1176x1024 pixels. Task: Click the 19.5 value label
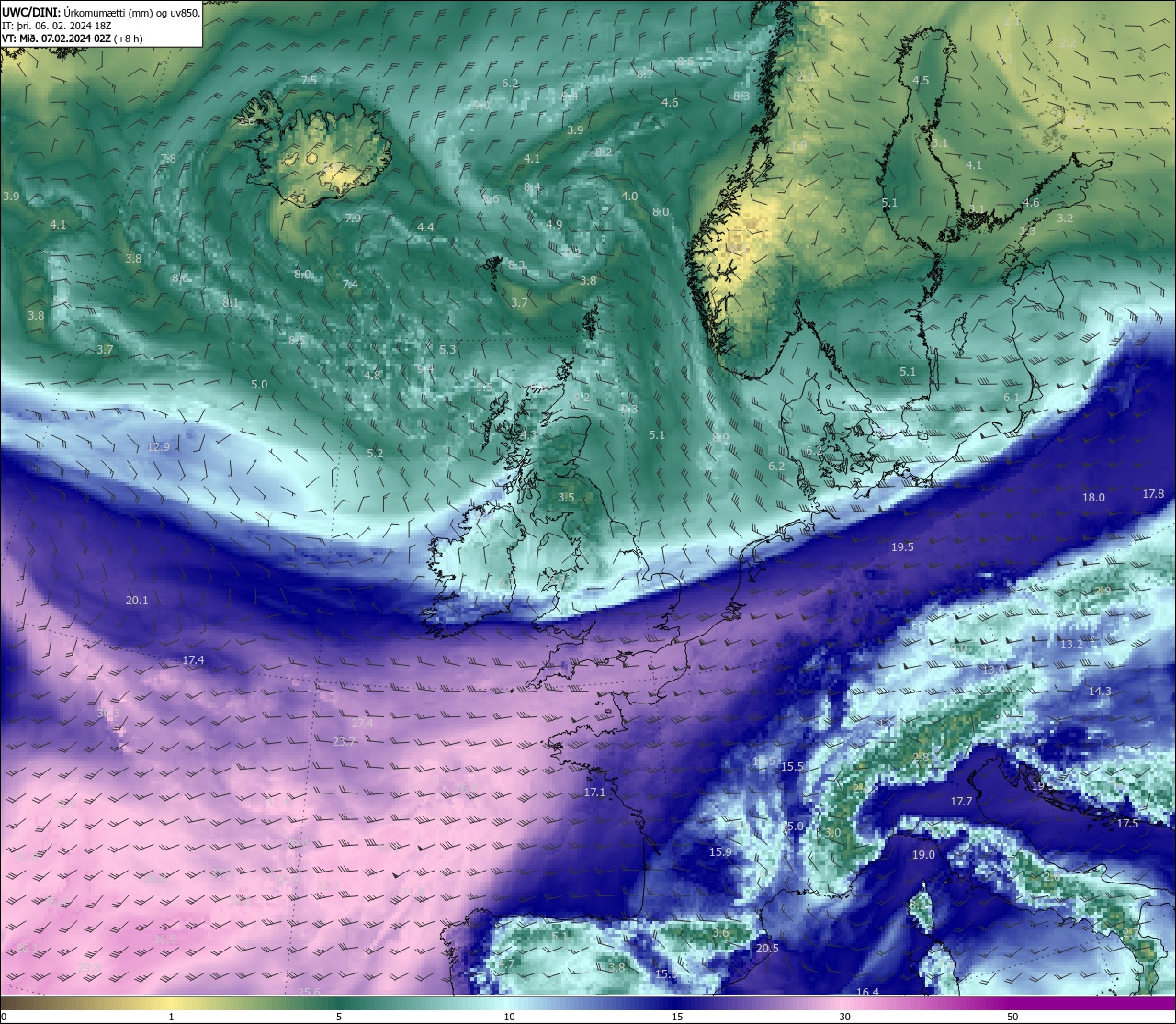pos(902,546)
